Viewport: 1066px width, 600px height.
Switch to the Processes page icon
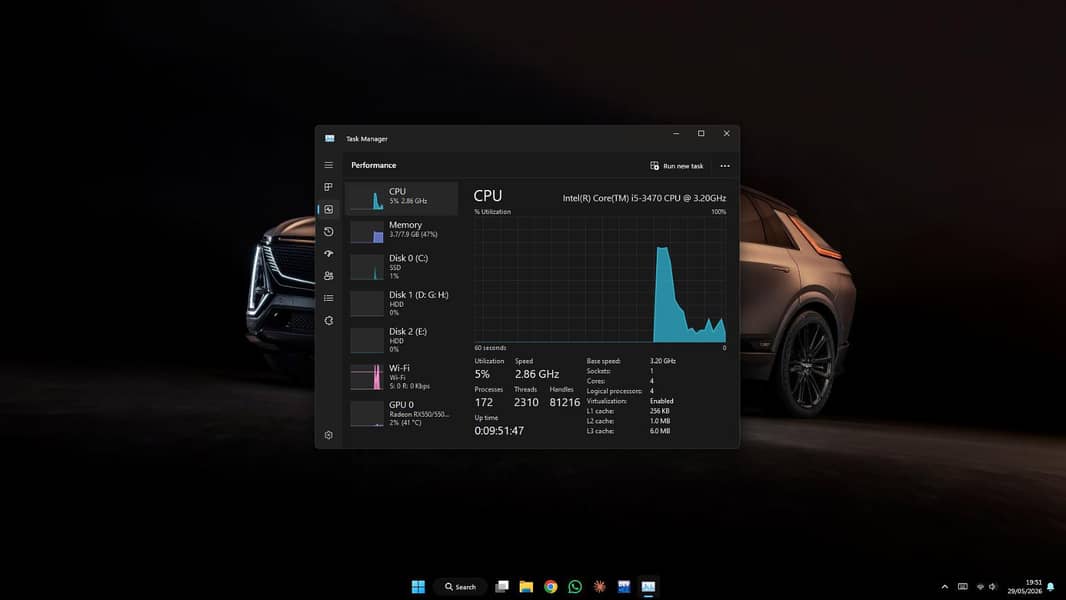(328, 187)
